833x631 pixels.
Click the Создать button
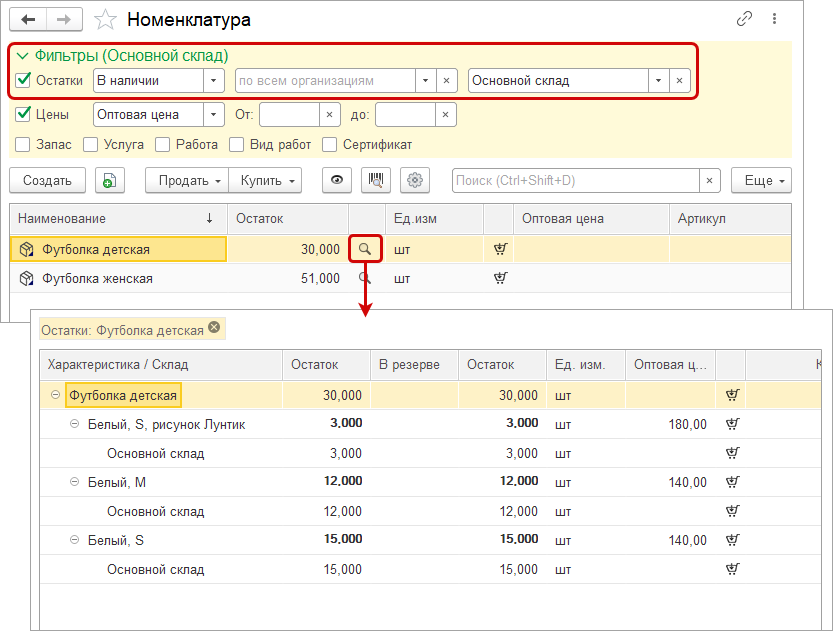tap(47, 181)
